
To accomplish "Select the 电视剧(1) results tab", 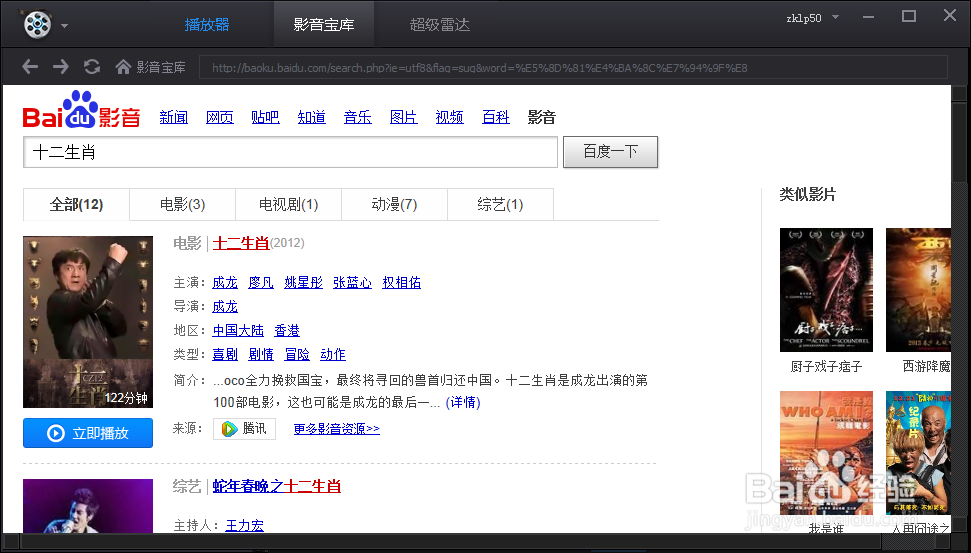I will click(x=289, y=204).
